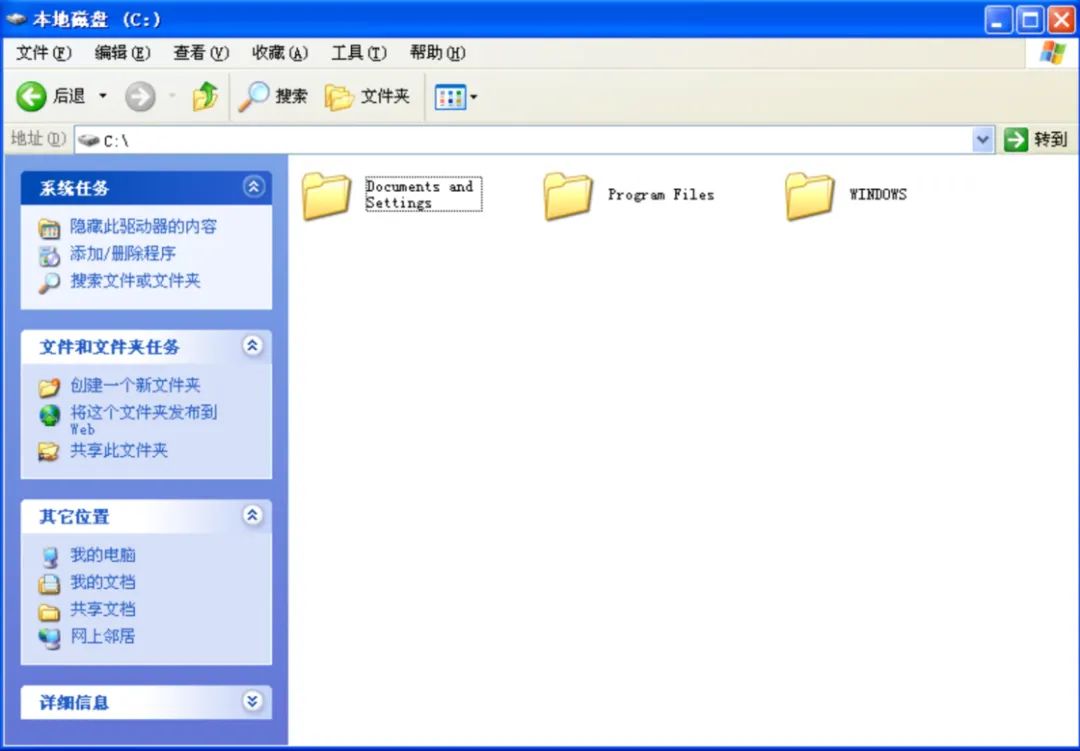This screenshot has width=1080, height=751.
Task: Click the Windows flag logo
Action: 1052,52
